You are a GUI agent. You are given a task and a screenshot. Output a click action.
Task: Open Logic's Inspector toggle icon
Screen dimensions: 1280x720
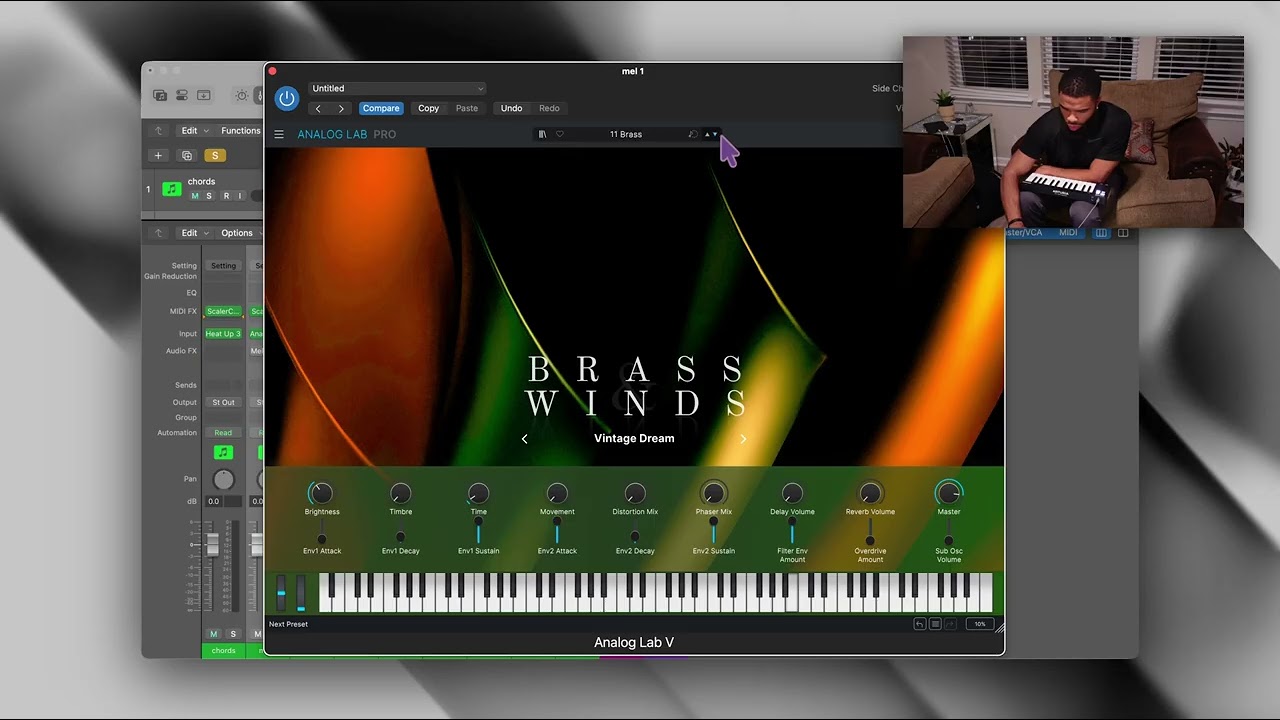click(x=182, y=95)
